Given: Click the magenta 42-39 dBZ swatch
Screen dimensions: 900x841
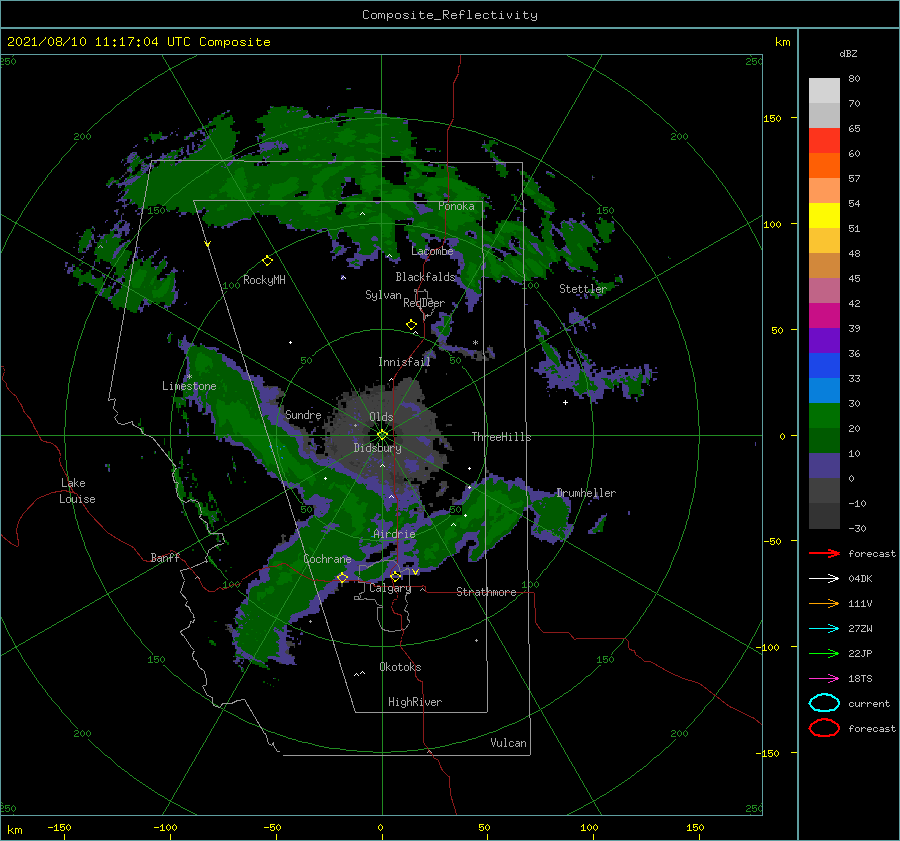Looking at the screenshot, I should [824, 316].
